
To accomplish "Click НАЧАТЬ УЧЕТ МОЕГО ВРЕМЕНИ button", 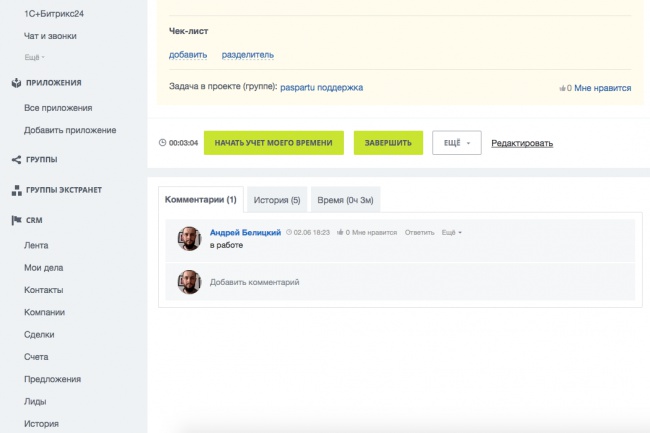I will pyautogui.click(x=274, y=143).
